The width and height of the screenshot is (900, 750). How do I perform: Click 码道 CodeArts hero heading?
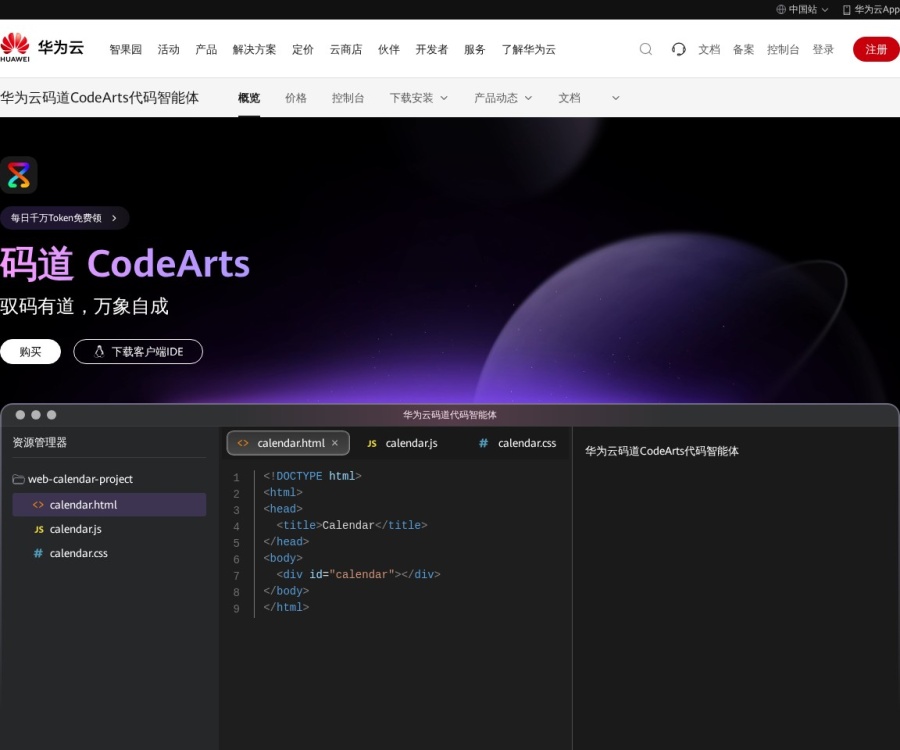click(125, 265)
